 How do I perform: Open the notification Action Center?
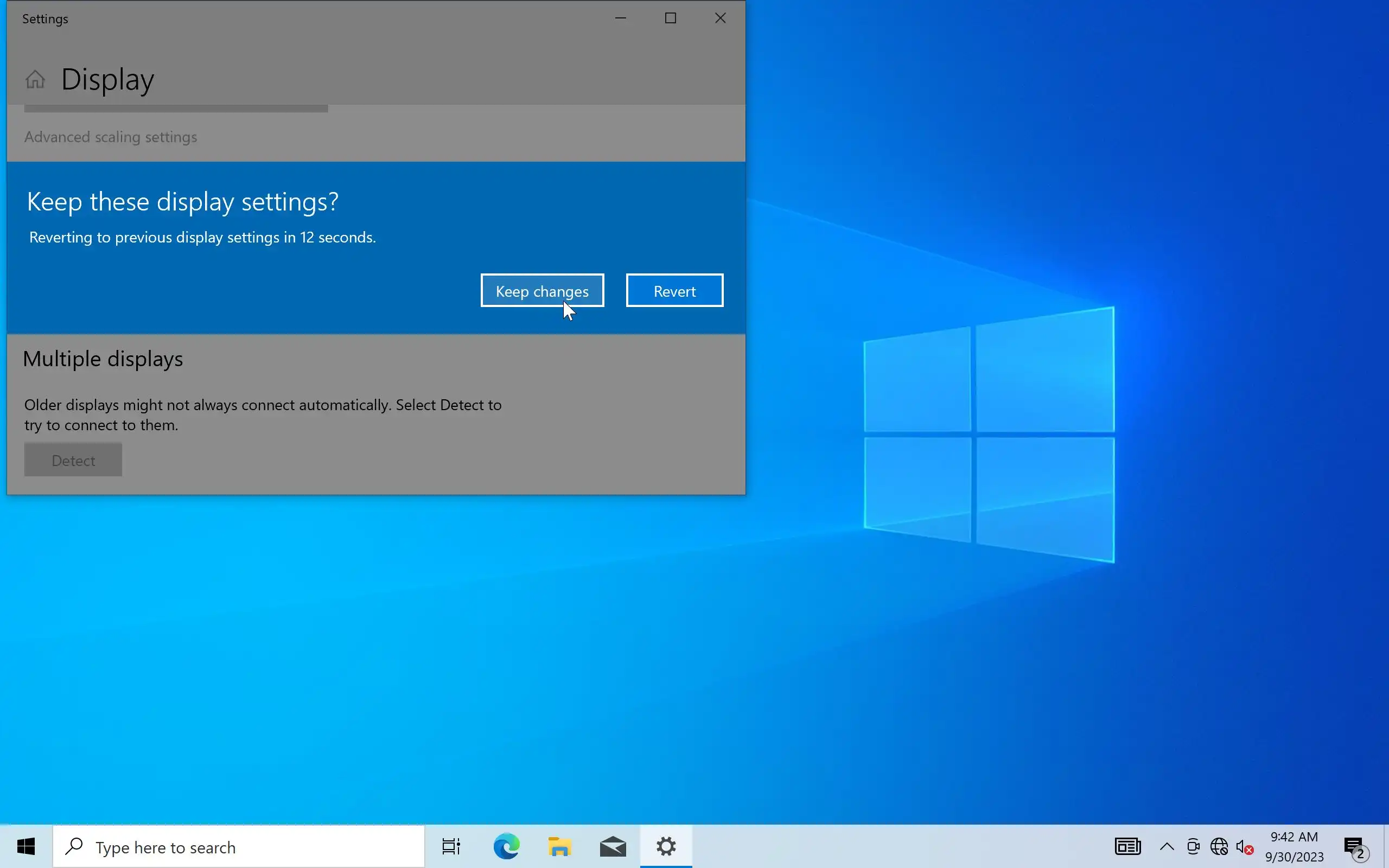pos(1355,847)
